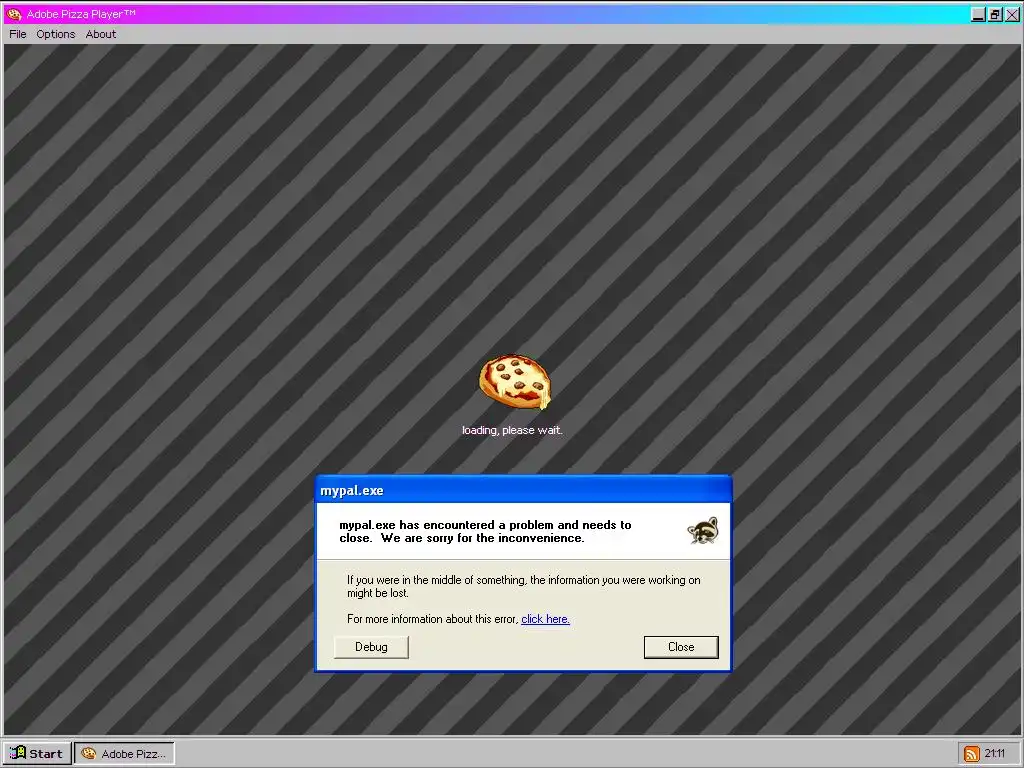Follow the "click here" error info link
This screenshot has width=1024, height=768.
tap(545, 619)
